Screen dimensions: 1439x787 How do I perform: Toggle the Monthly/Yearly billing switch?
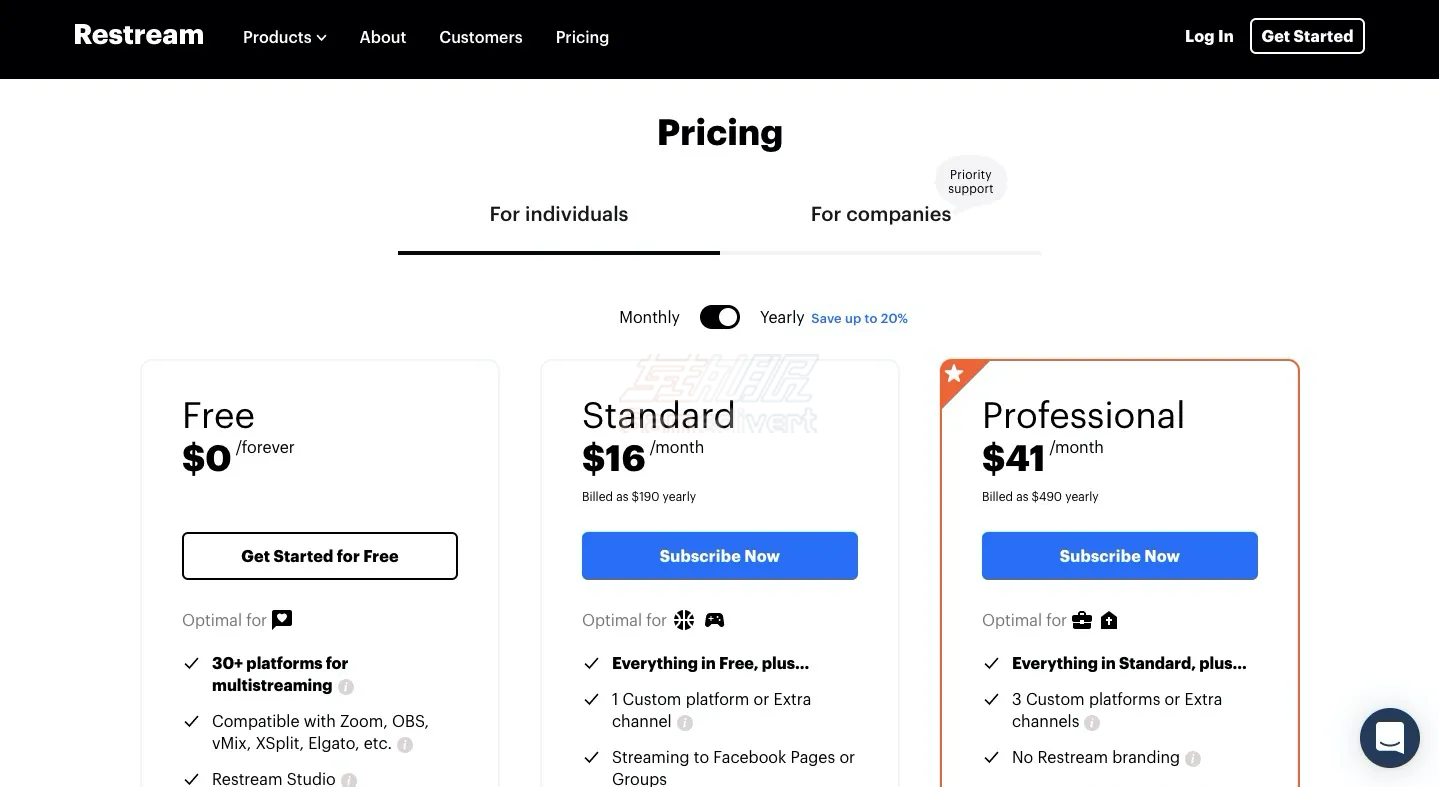click(x=720, y=317)
